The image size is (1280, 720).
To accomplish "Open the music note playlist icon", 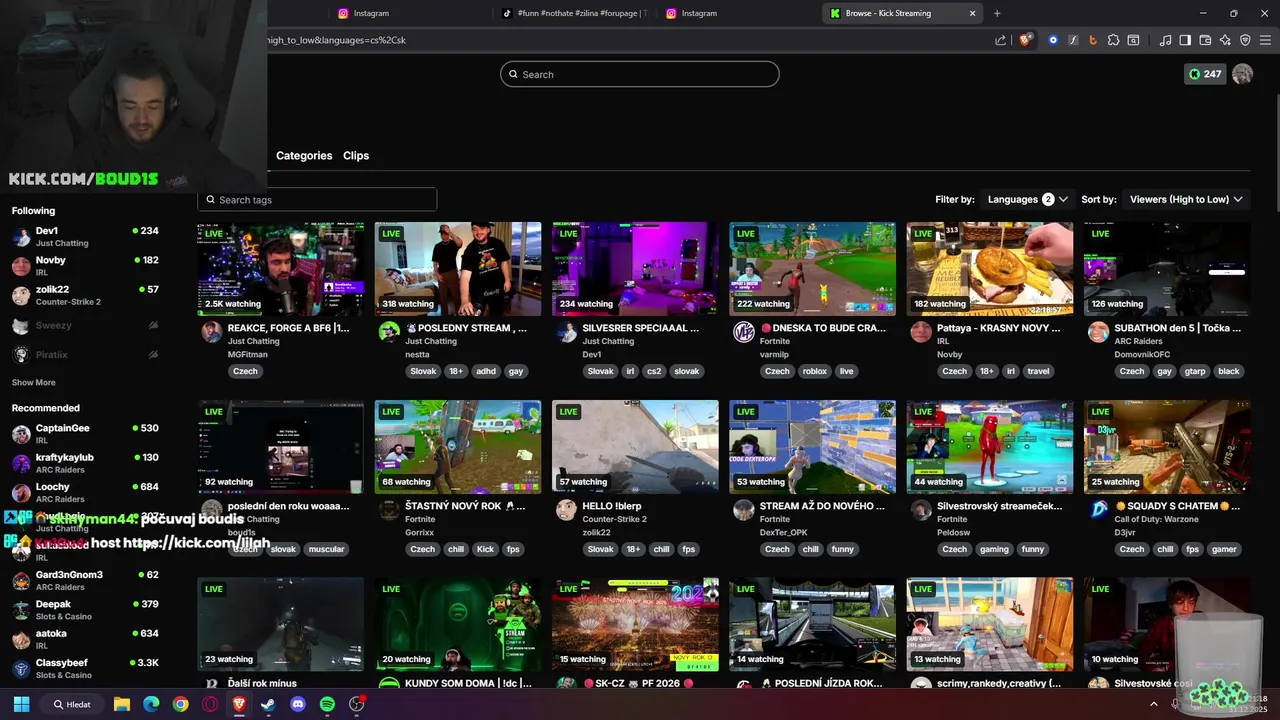I will click(1165, 40).
